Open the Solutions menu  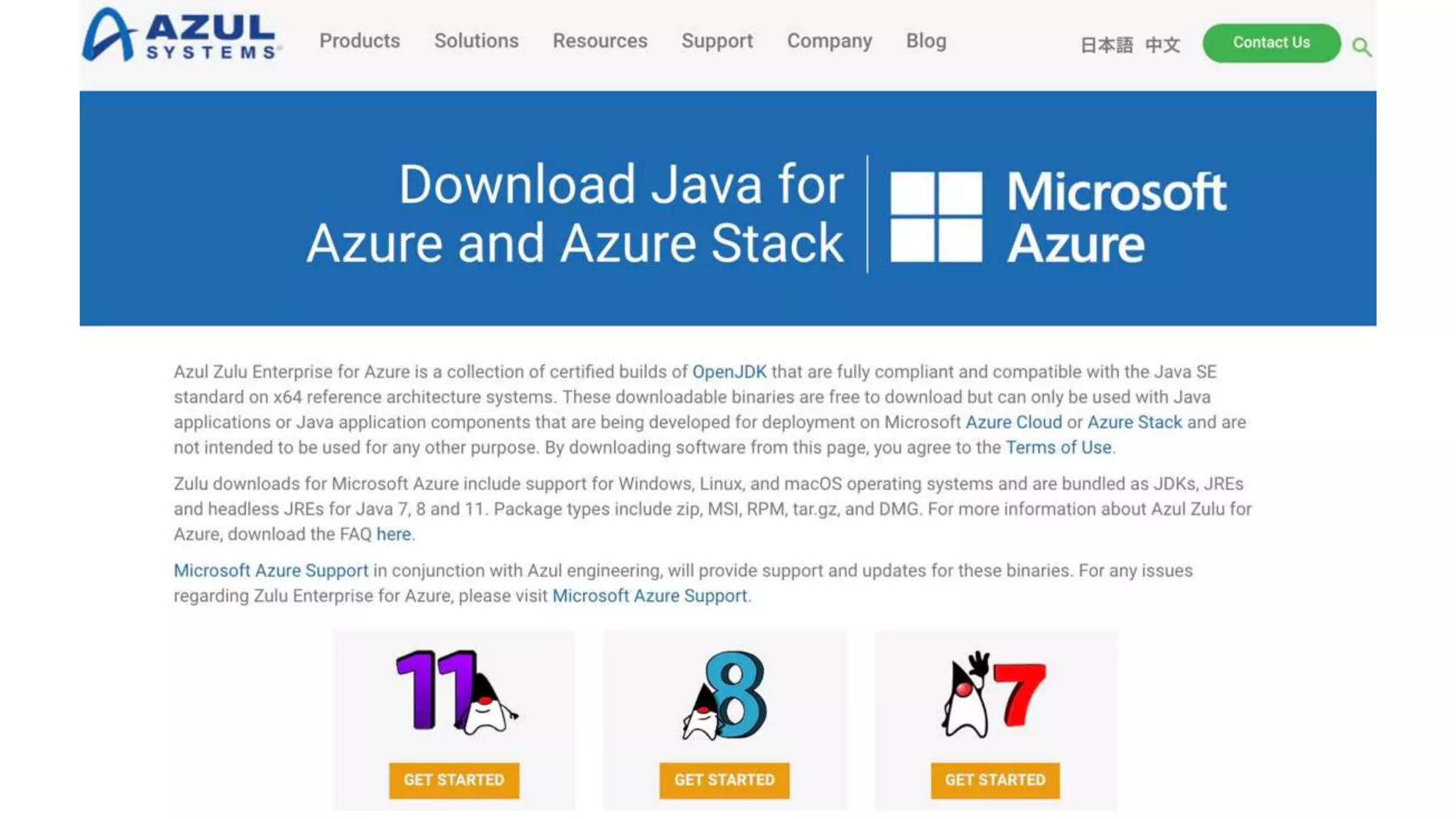coord(476,41)
